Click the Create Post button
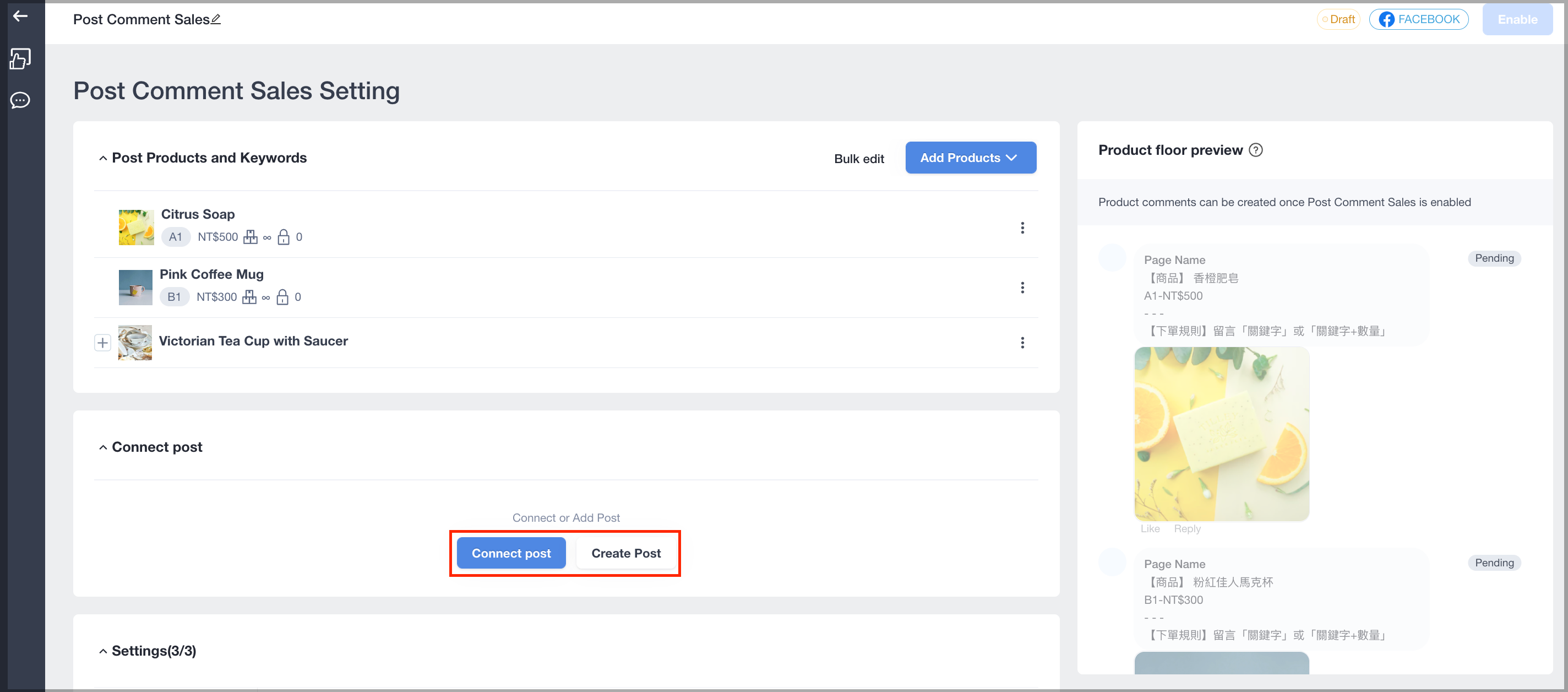The image size is (1568, 692). (x=626, y=554)
